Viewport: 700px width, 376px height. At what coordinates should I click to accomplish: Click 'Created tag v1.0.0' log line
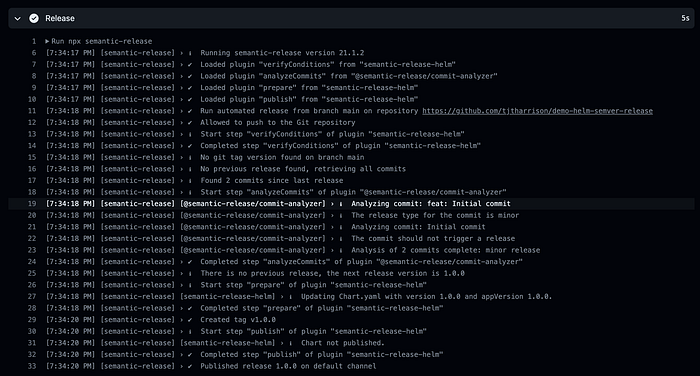(x=238, y=320)
